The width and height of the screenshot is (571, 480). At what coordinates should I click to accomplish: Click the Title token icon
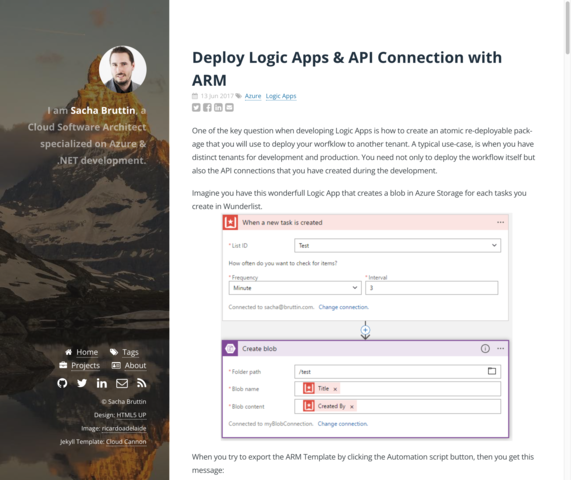[x=309, y=388]
